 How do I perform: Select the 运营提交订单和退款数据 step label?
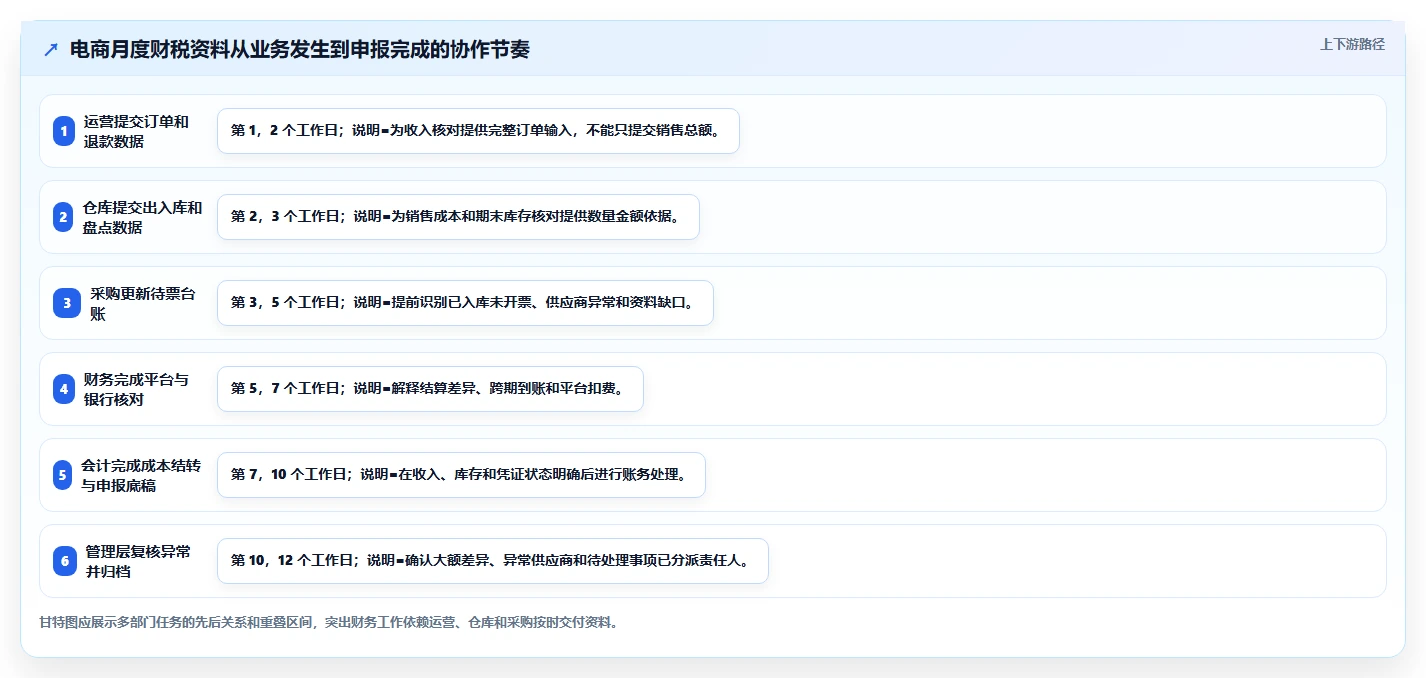136,131
